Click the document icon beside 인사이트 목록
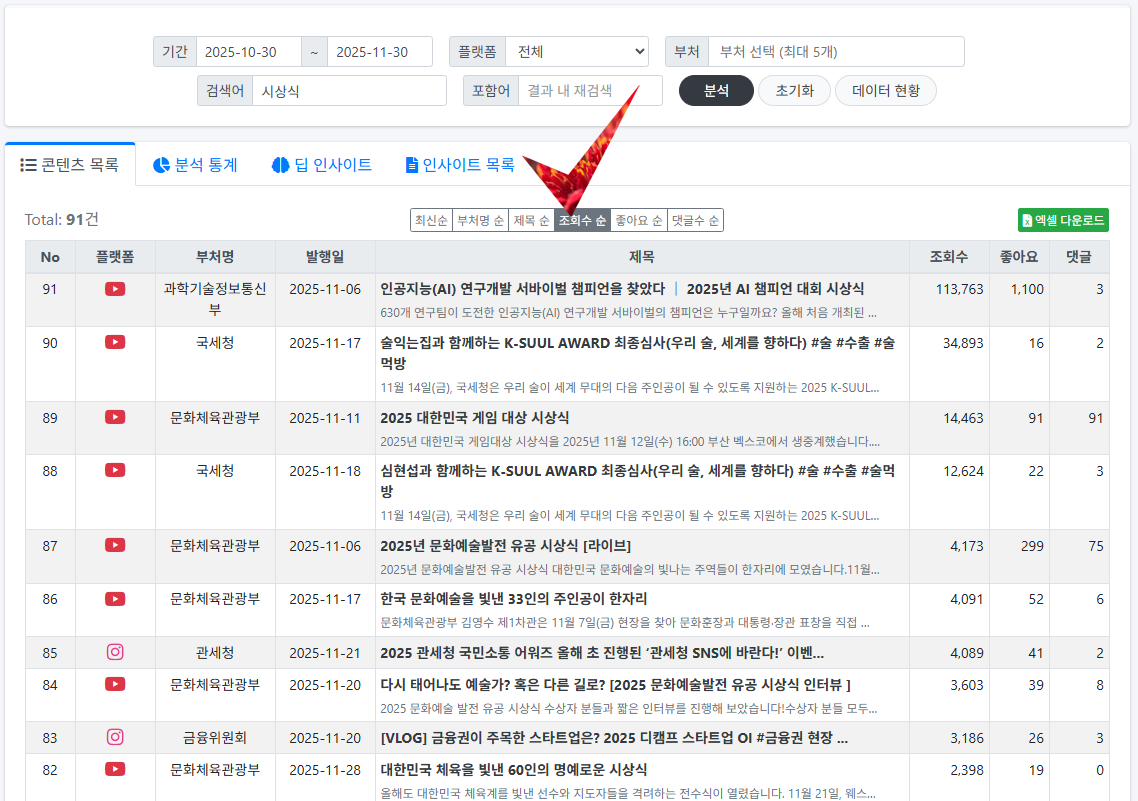1138x801 pixels. point(411,166)
